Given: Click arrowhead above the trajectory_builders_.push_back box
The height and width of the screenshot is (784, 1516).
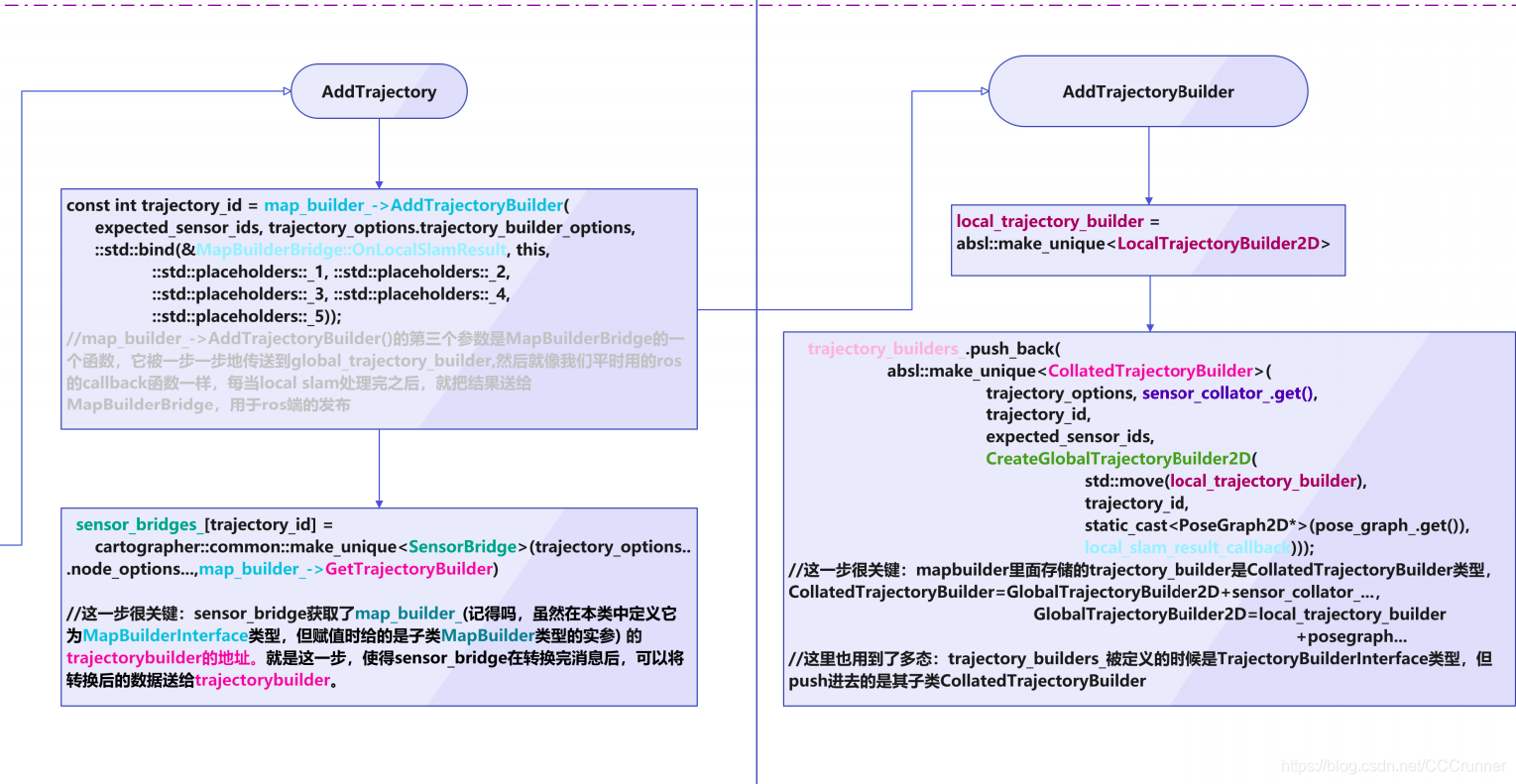Looking at the screenshot, I should [1150, 327].
